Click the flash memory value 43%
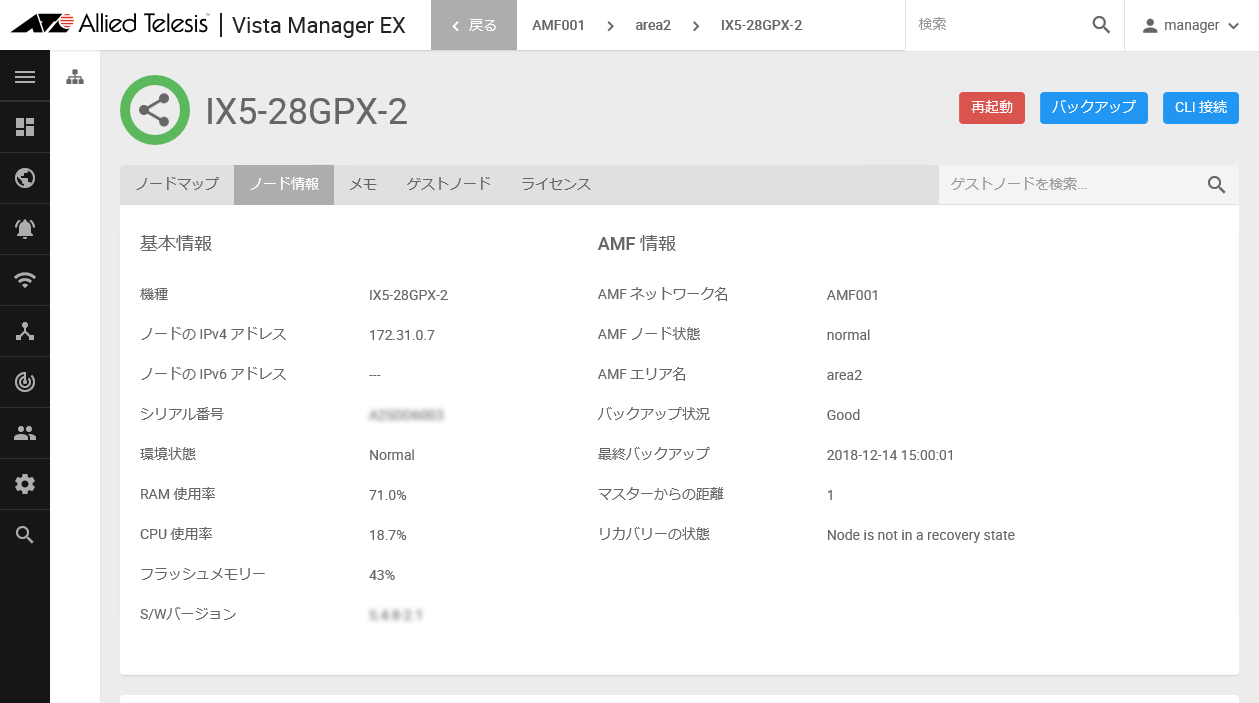Image resolution: width=1259 pixels, height=703 pixels. tap(382, 575)
